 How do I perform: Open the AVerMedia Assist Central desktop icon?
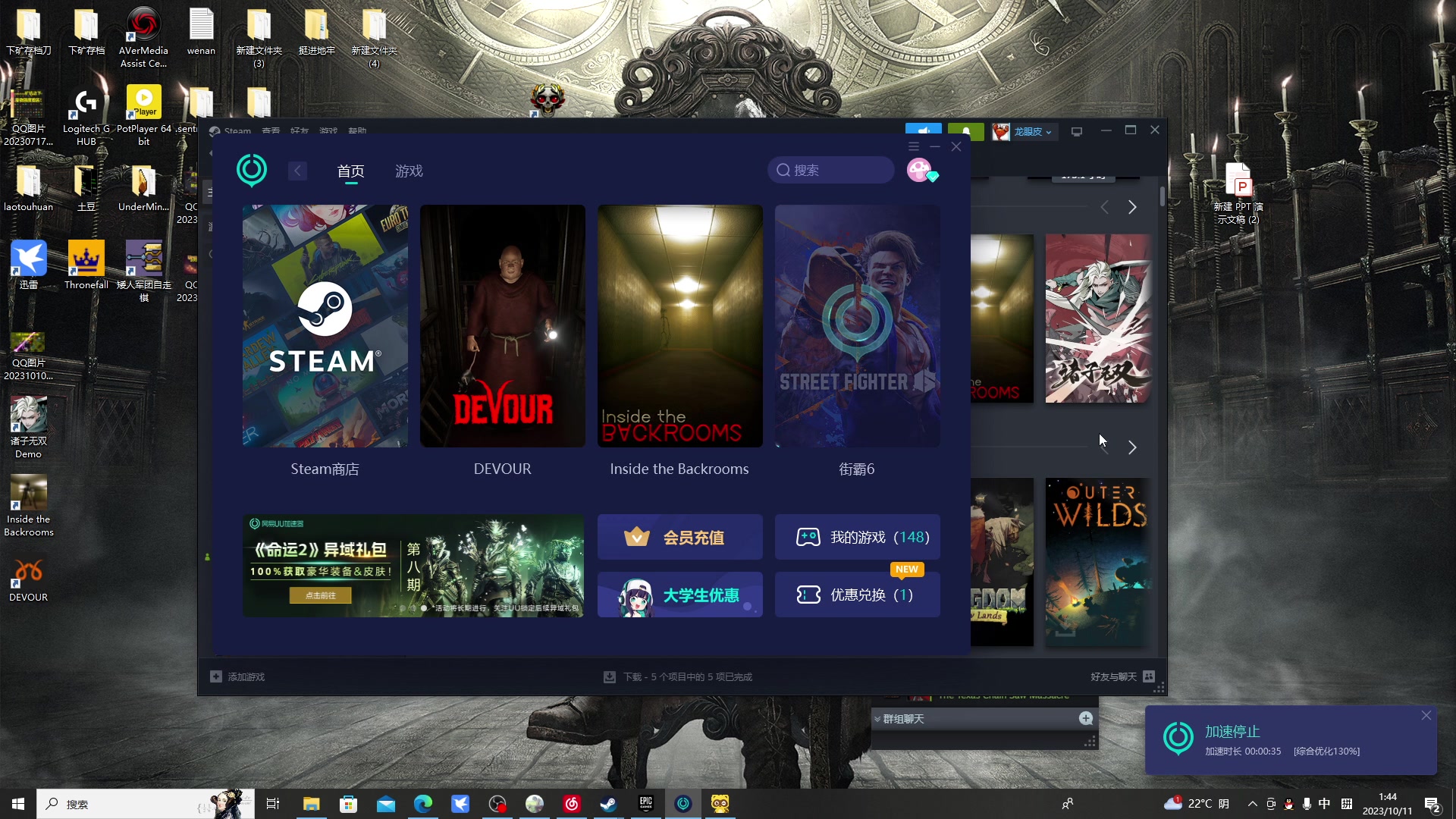(143, 37)
